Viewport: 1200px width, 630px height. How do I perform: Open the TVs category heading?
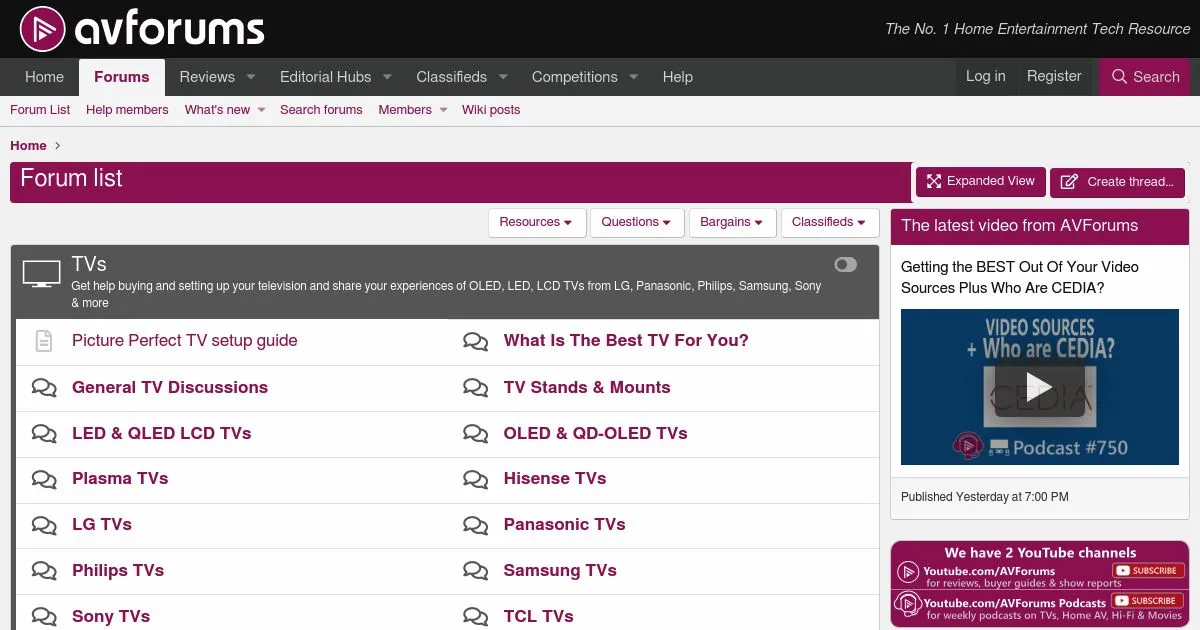click(89, 264)
